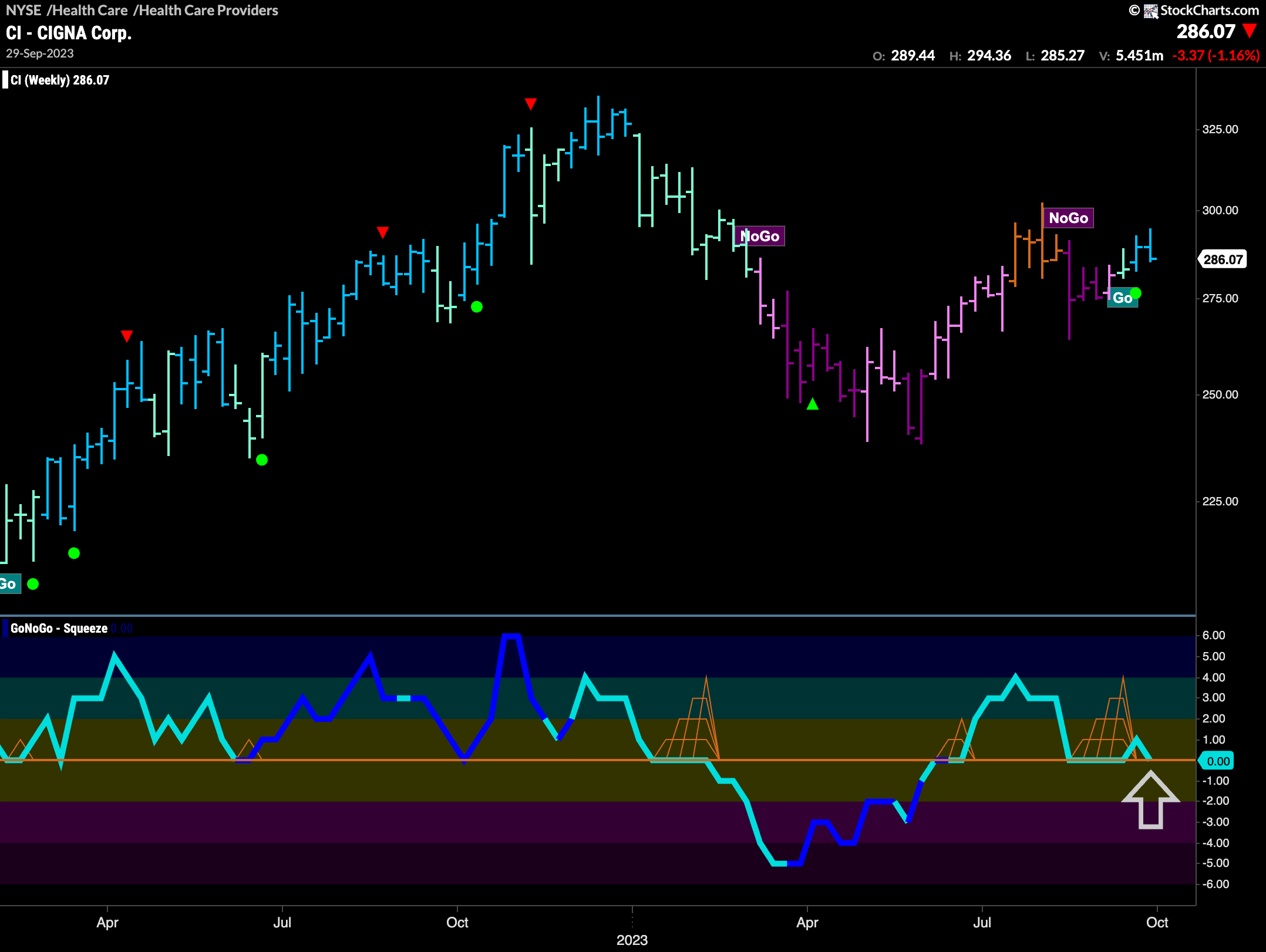
Task: Click the purple NoGo label near 300.00
Action: [x=1068, y=218]
